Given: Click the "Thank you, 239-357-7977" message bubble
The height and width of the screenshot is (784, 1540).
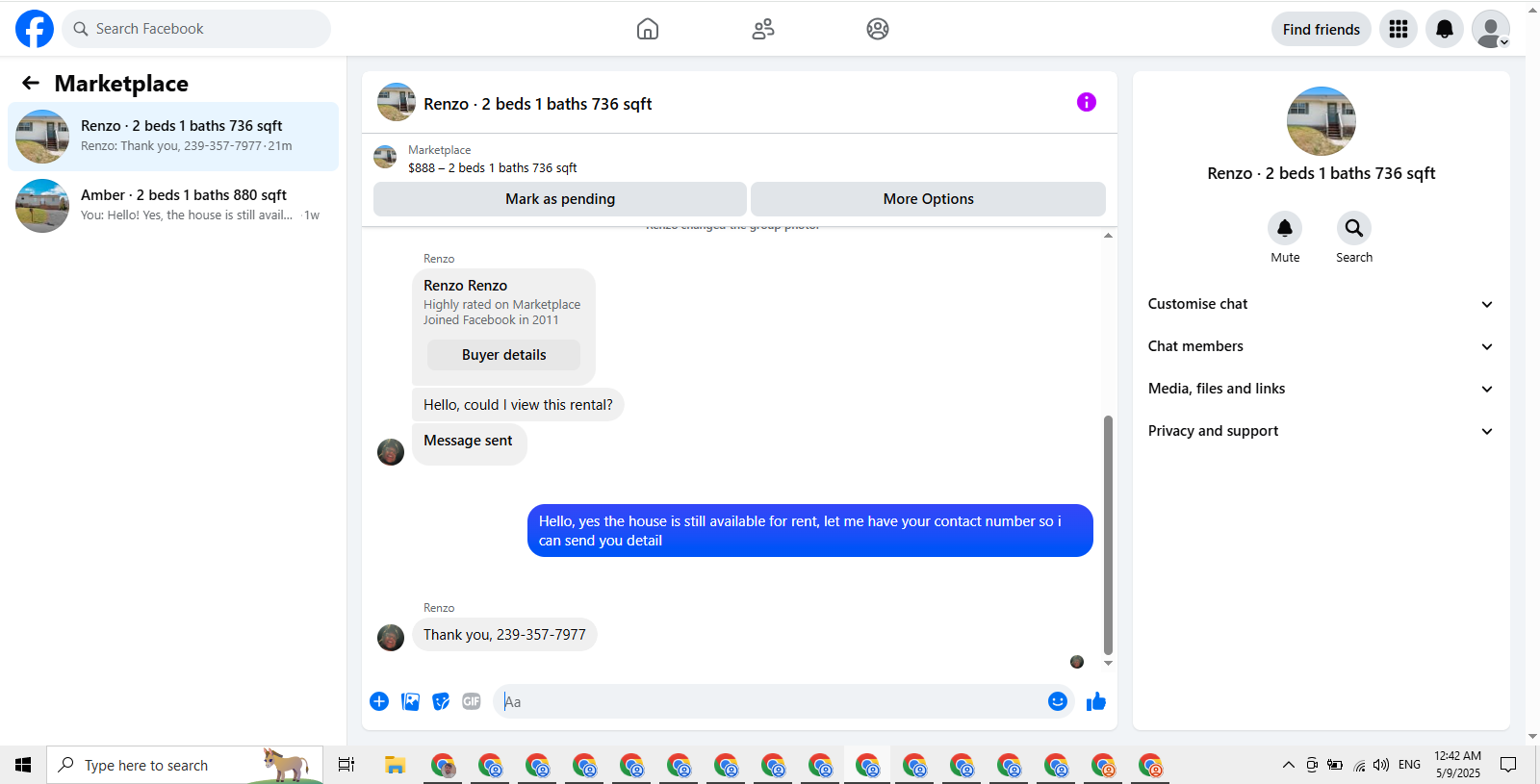Looking at the screenshot, I should point(504,635).
